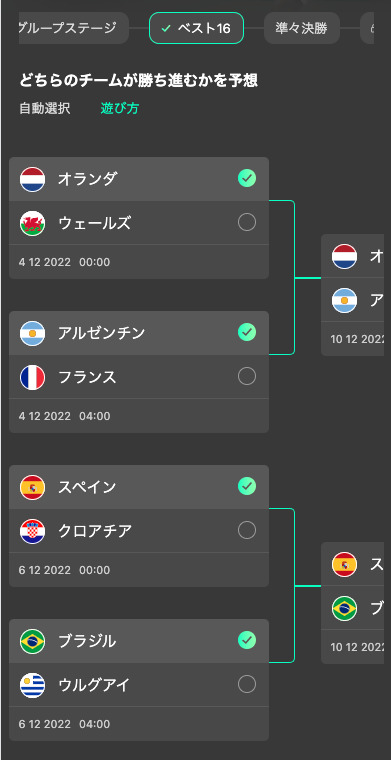Click the Wales dragon flag icon
391x760 pixels.
pyautogui.click(x=32, y=223)
